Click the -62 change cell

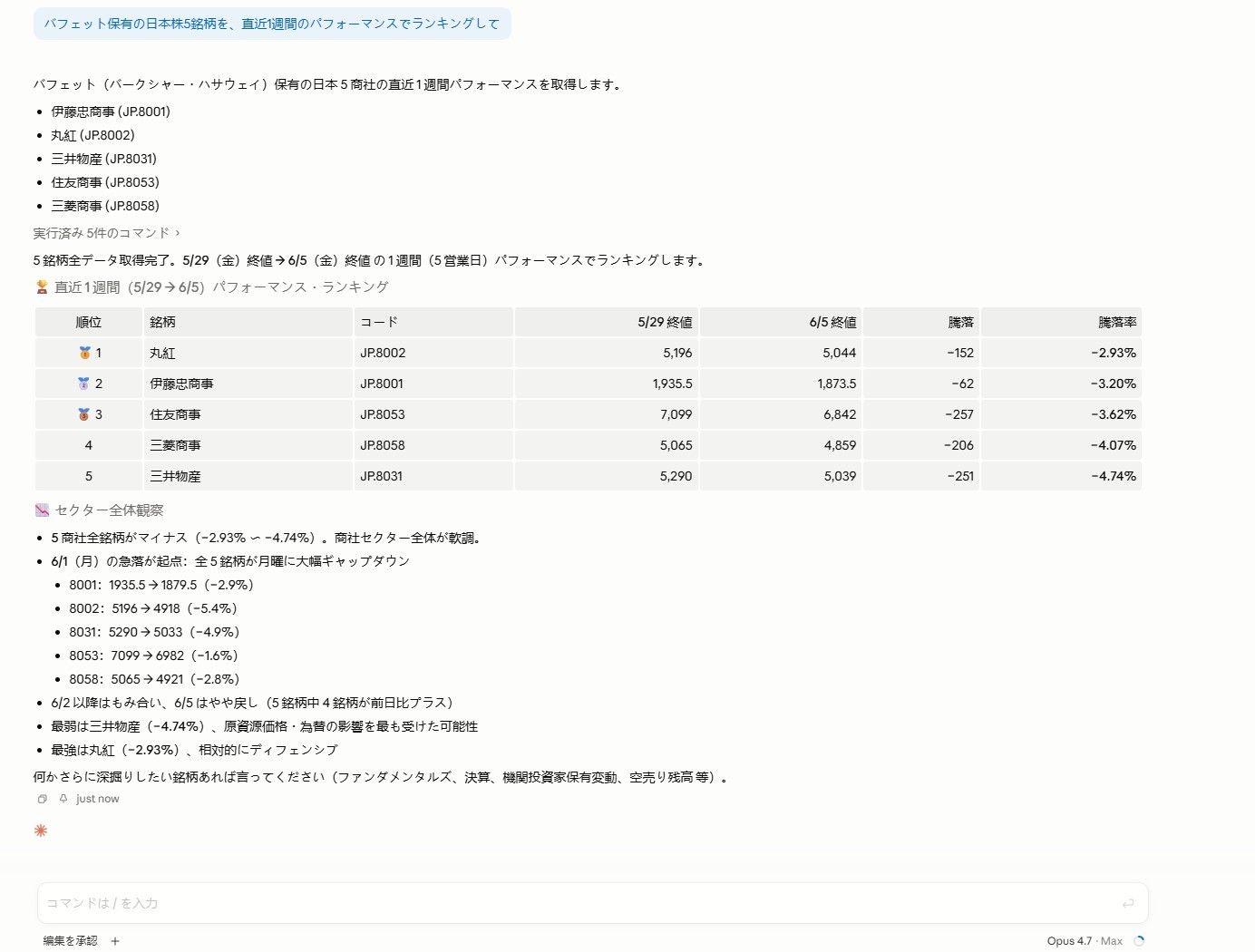(921, 384)
